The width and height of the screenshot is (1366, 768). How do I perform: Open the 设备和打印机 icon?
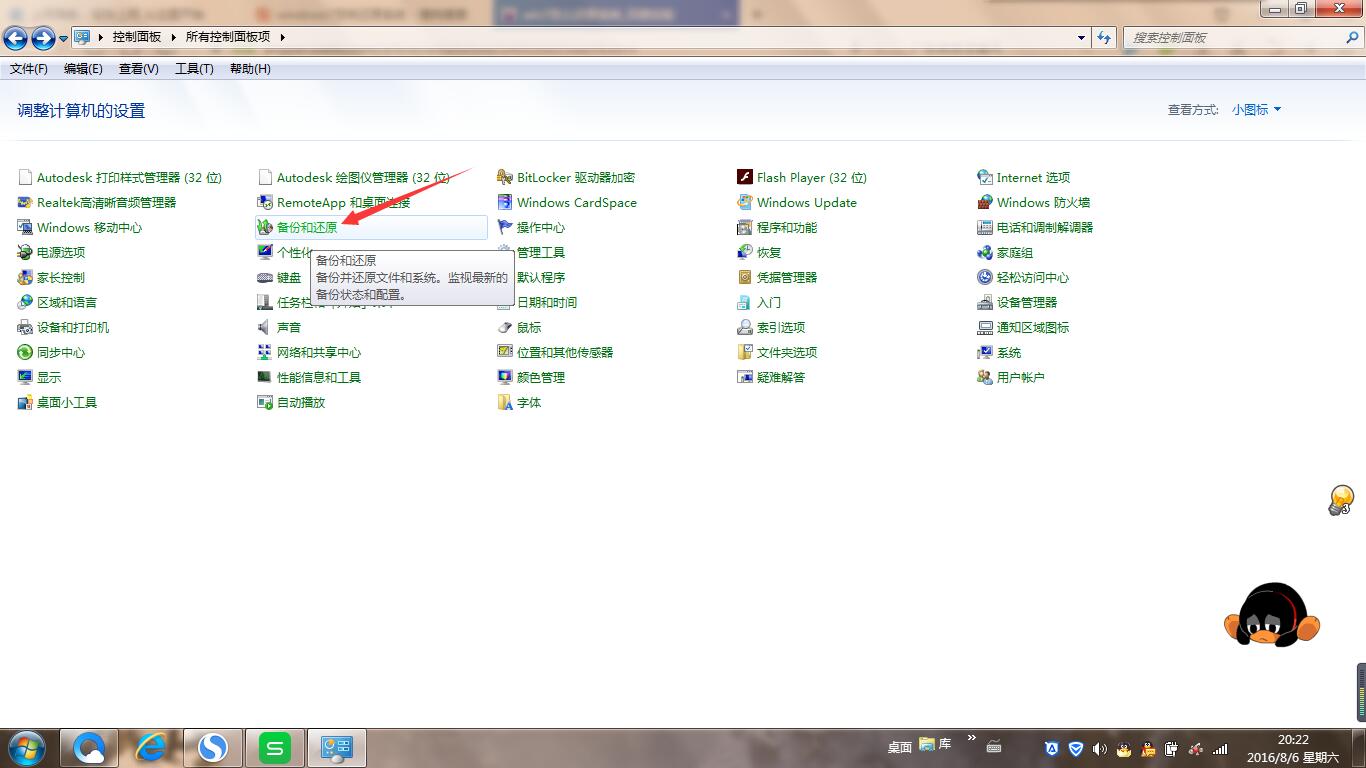(x=25, y=327)
